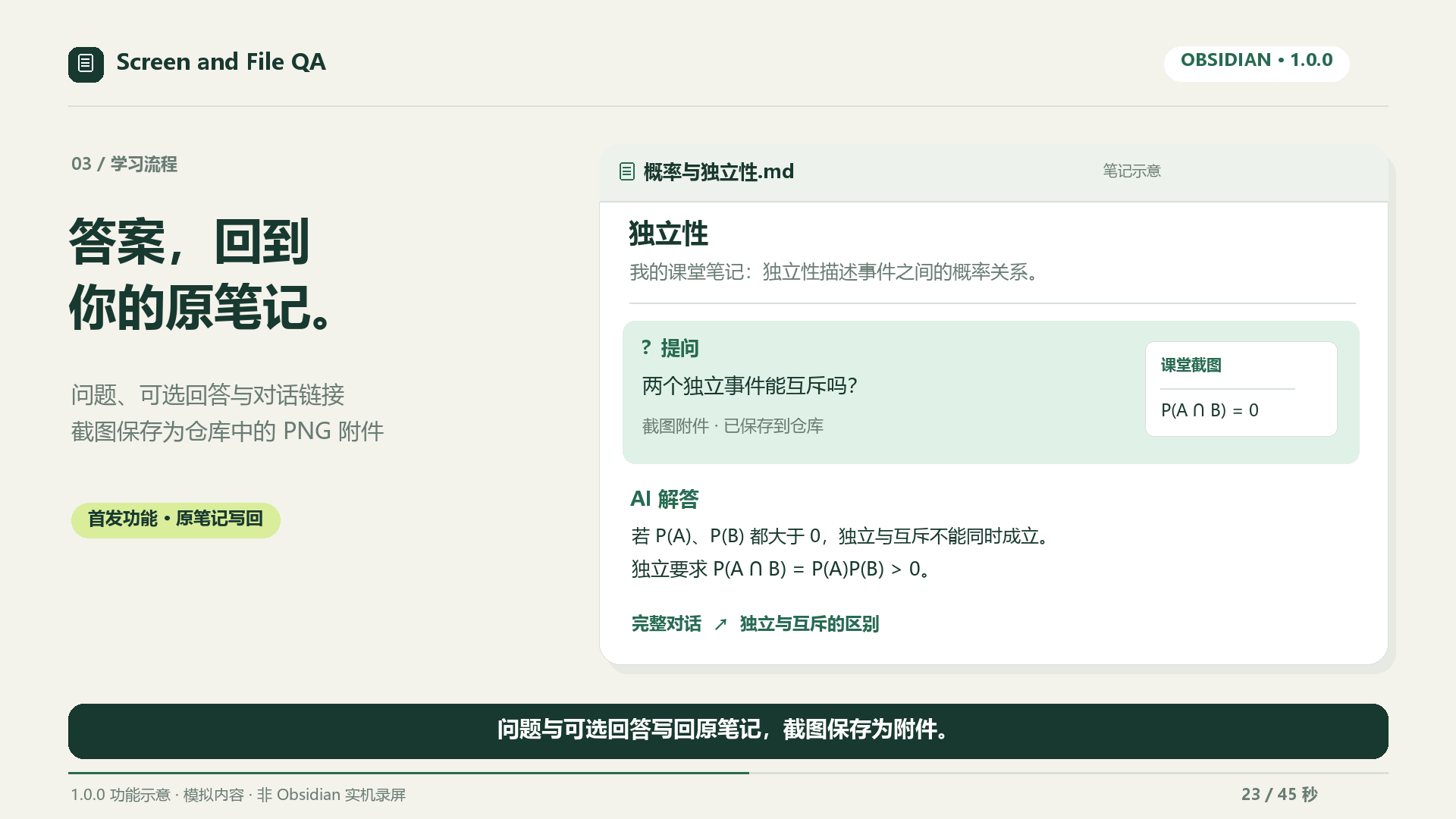Screen dimensions: 1456x819
Task: Select the 概率与独立性.md note tab title
Action: pyautogui.click(x=718, y=172)
